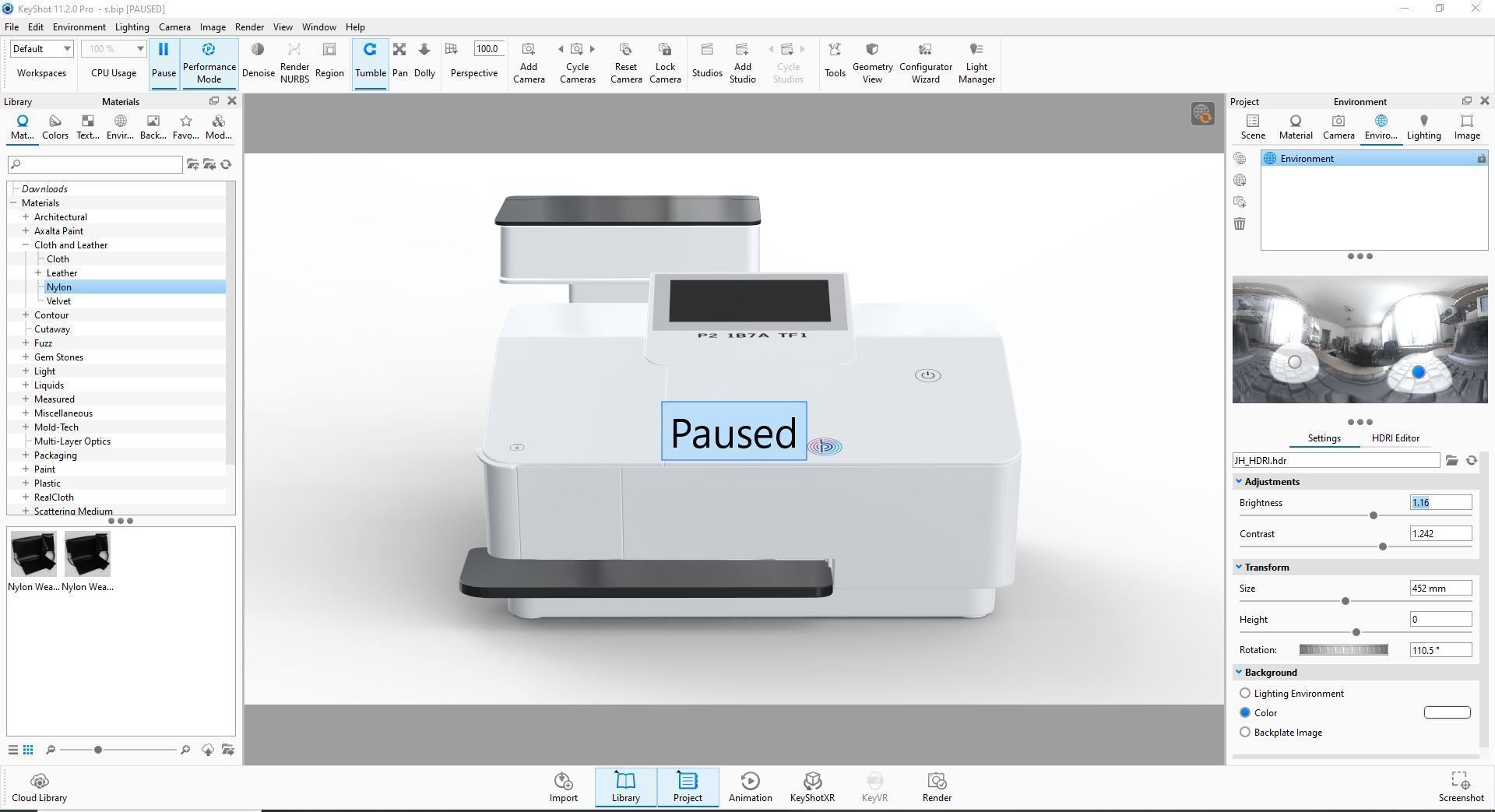The width and height of the screenshot is (1495, 812).
Task: Take a Screenshot with bottom-right icon
Action: point(1461,787)
